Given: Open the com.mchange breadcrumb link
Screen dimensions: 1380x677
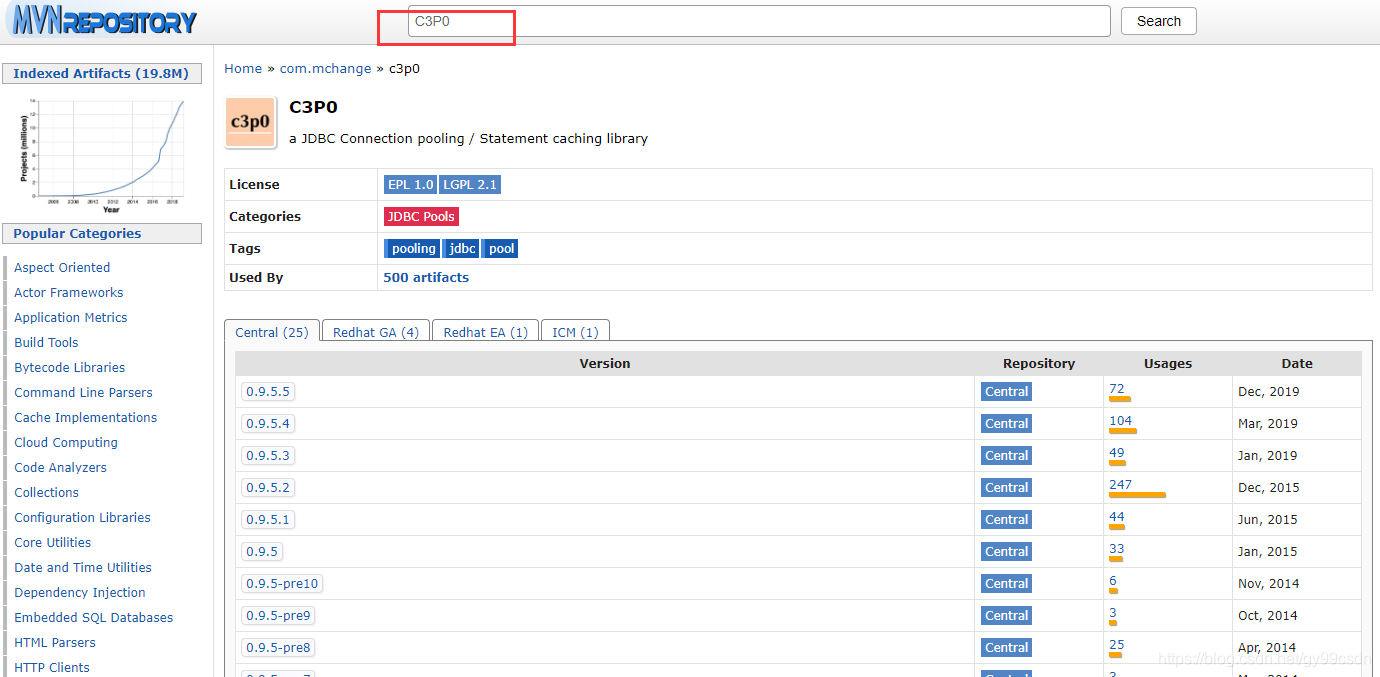Looking at the screenshot, I should point(325,68).
